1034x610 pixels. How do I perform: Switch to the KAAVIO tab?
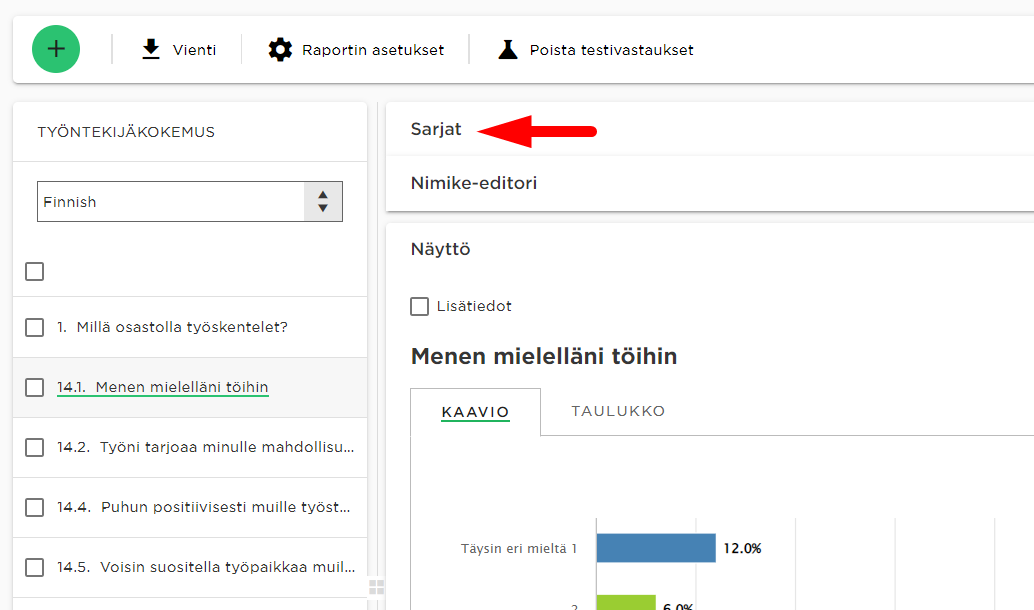tap(475, 412)
